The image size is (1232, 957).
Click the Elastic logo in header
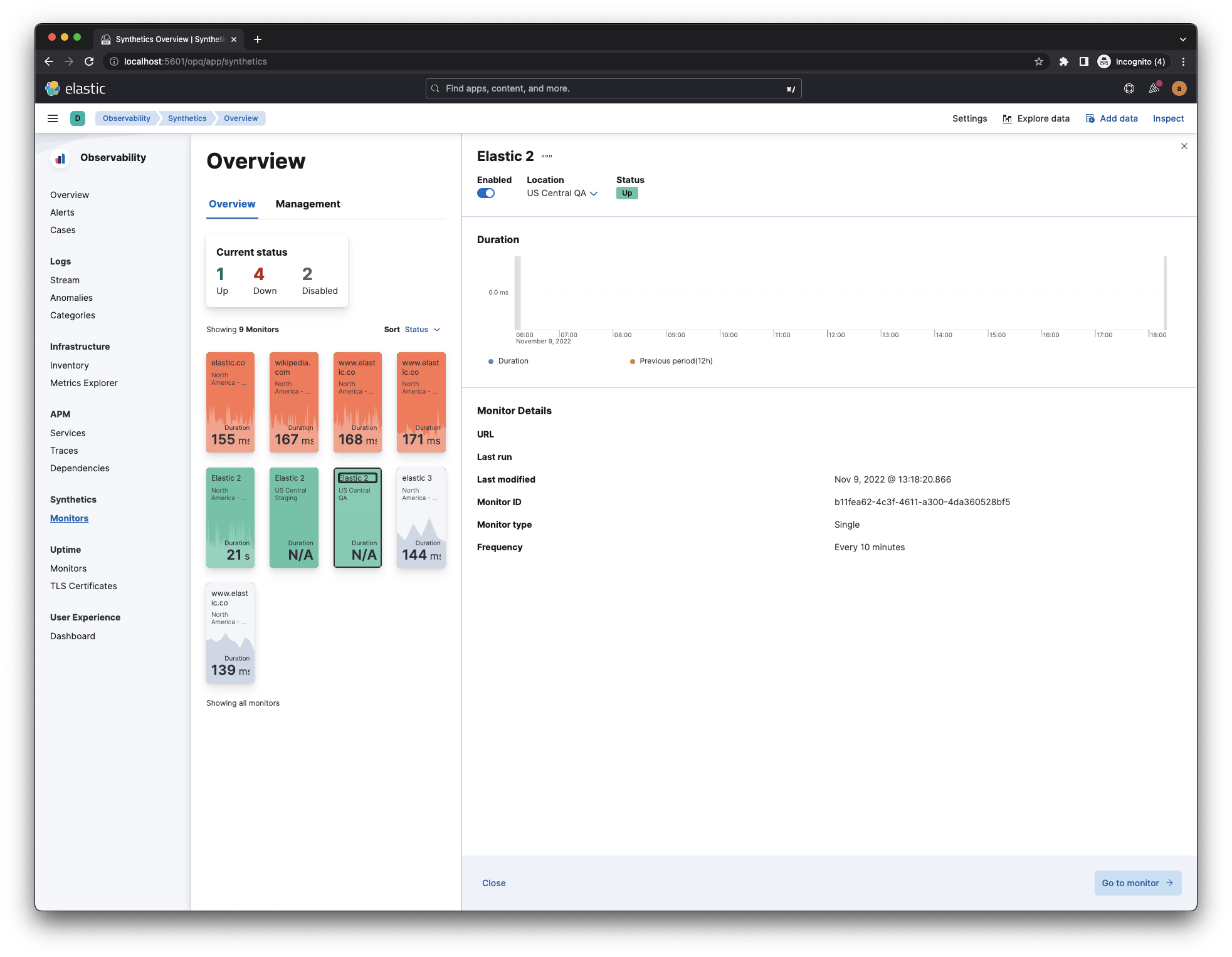tap(75, 88)
